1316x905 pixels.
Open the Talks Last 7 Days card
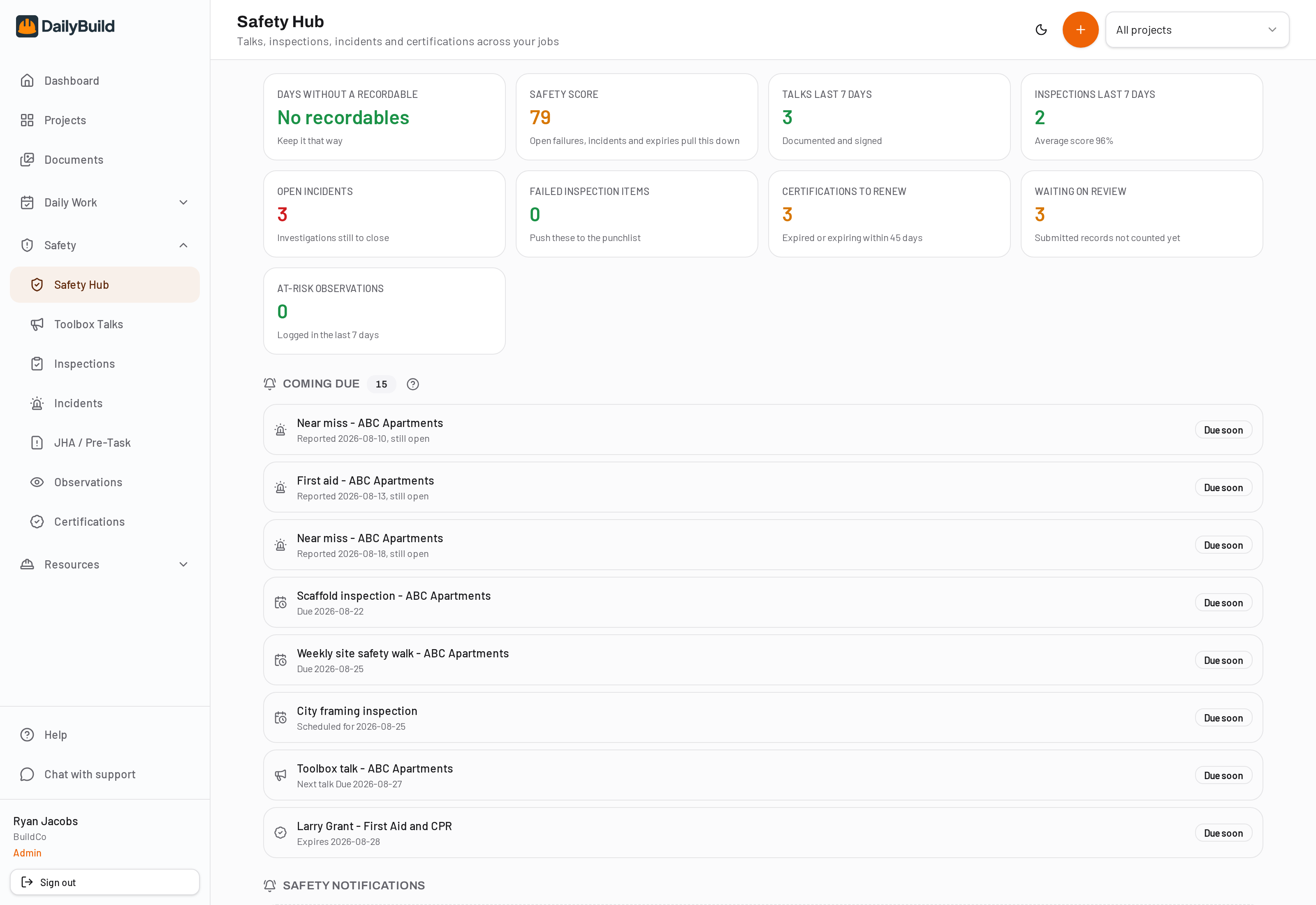coord(889,117)
